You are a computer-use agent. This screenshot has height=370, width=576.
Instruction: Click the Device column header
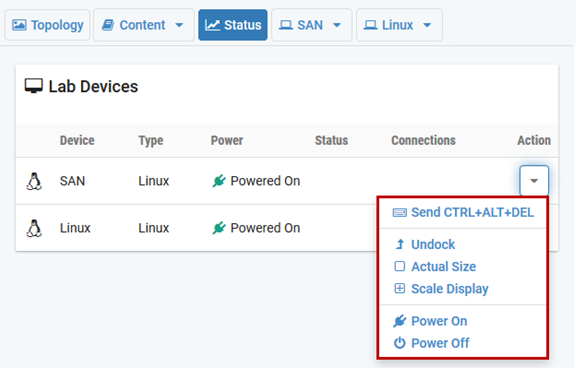[x=77, y=140]
